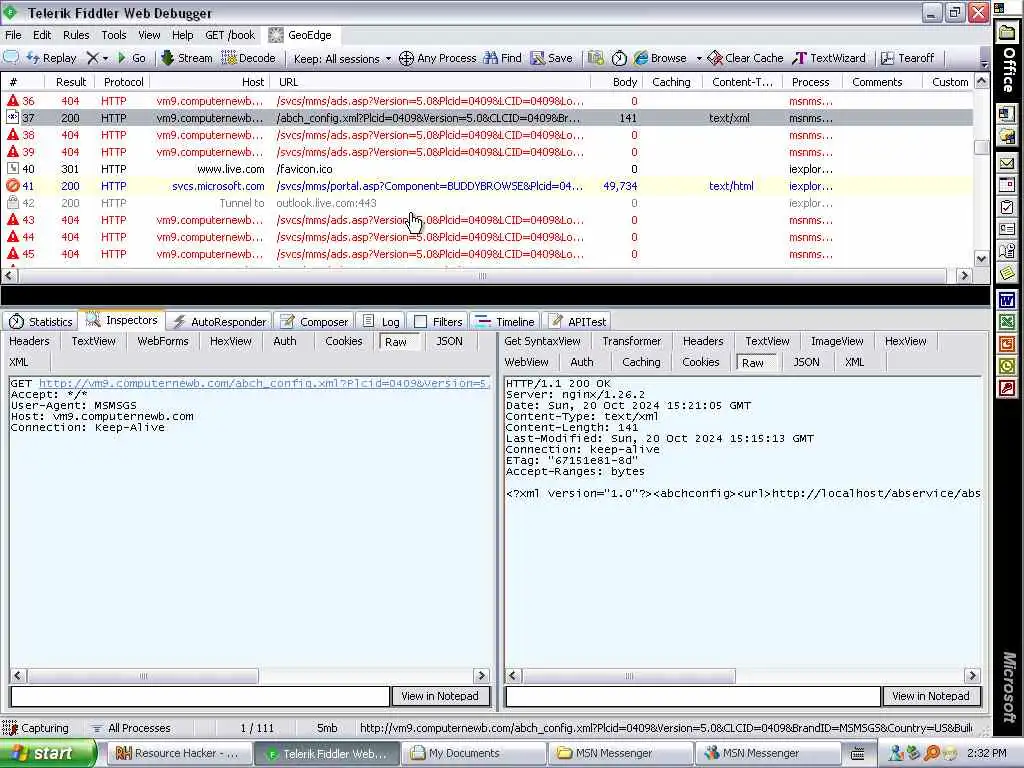Viewport: 1024px width, 768px height.
Task: Open the Tools menu
Action: point(114,35)
